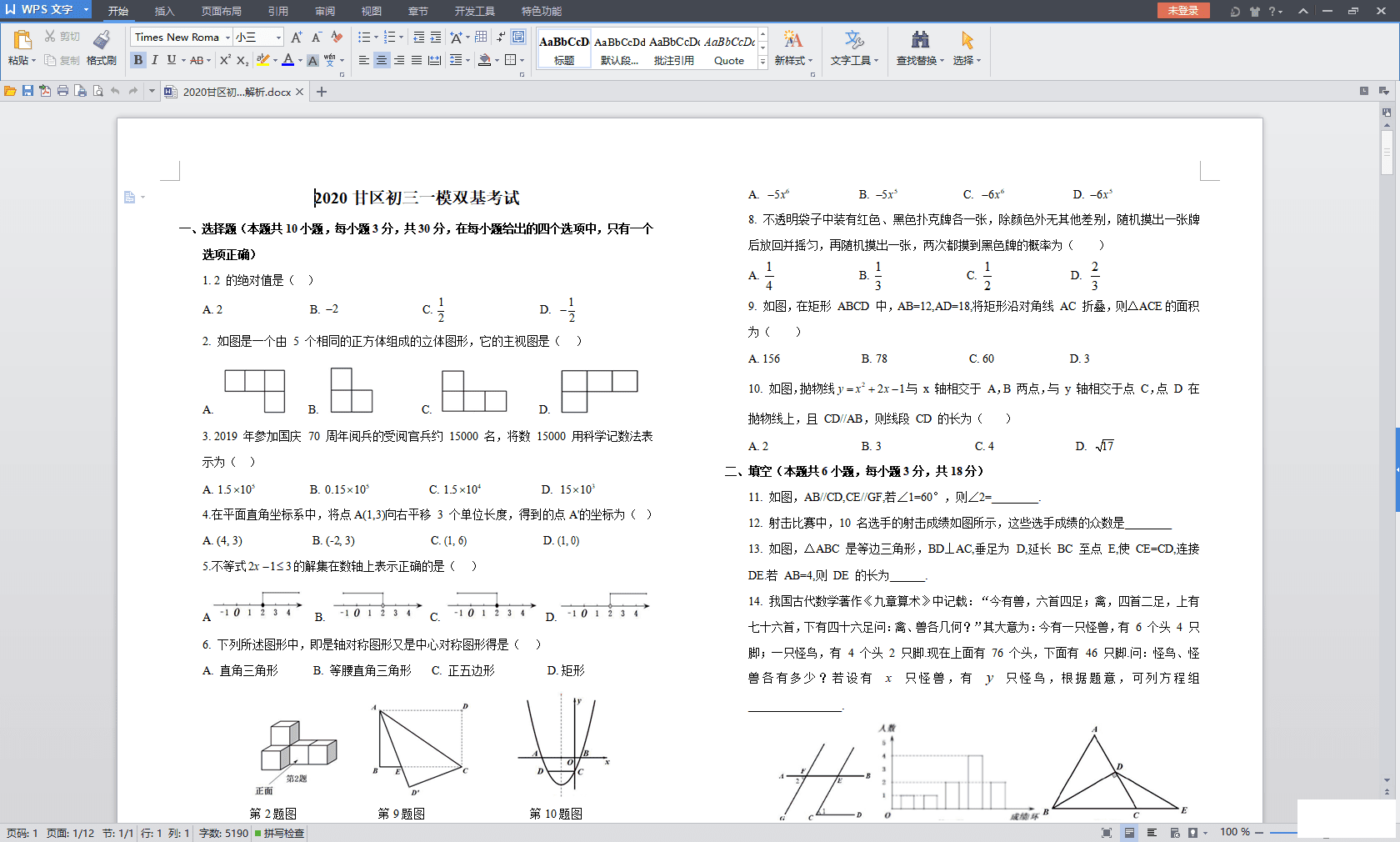Expand line spacing dropdown
Image resolution: width=1400 pixels, height=842 pixels.
point(467,60)
